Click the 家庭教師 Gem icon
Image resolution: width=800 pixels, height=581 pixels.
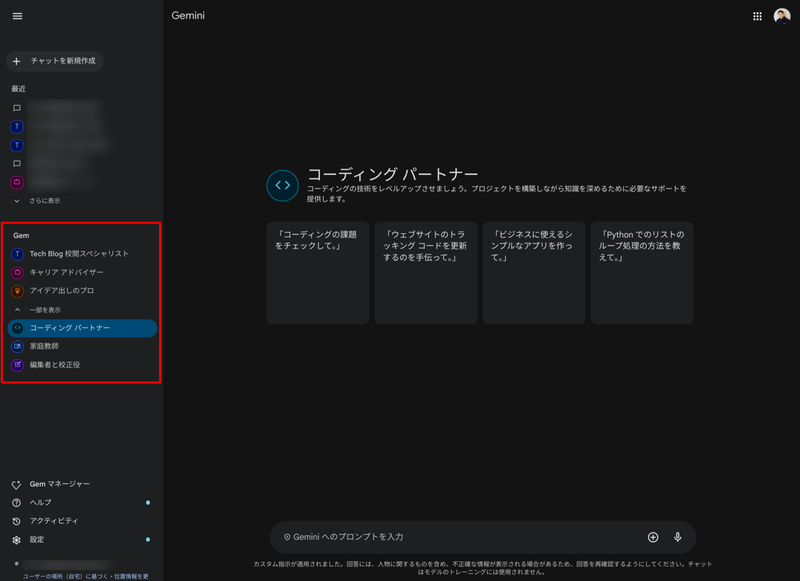point(17,346)
